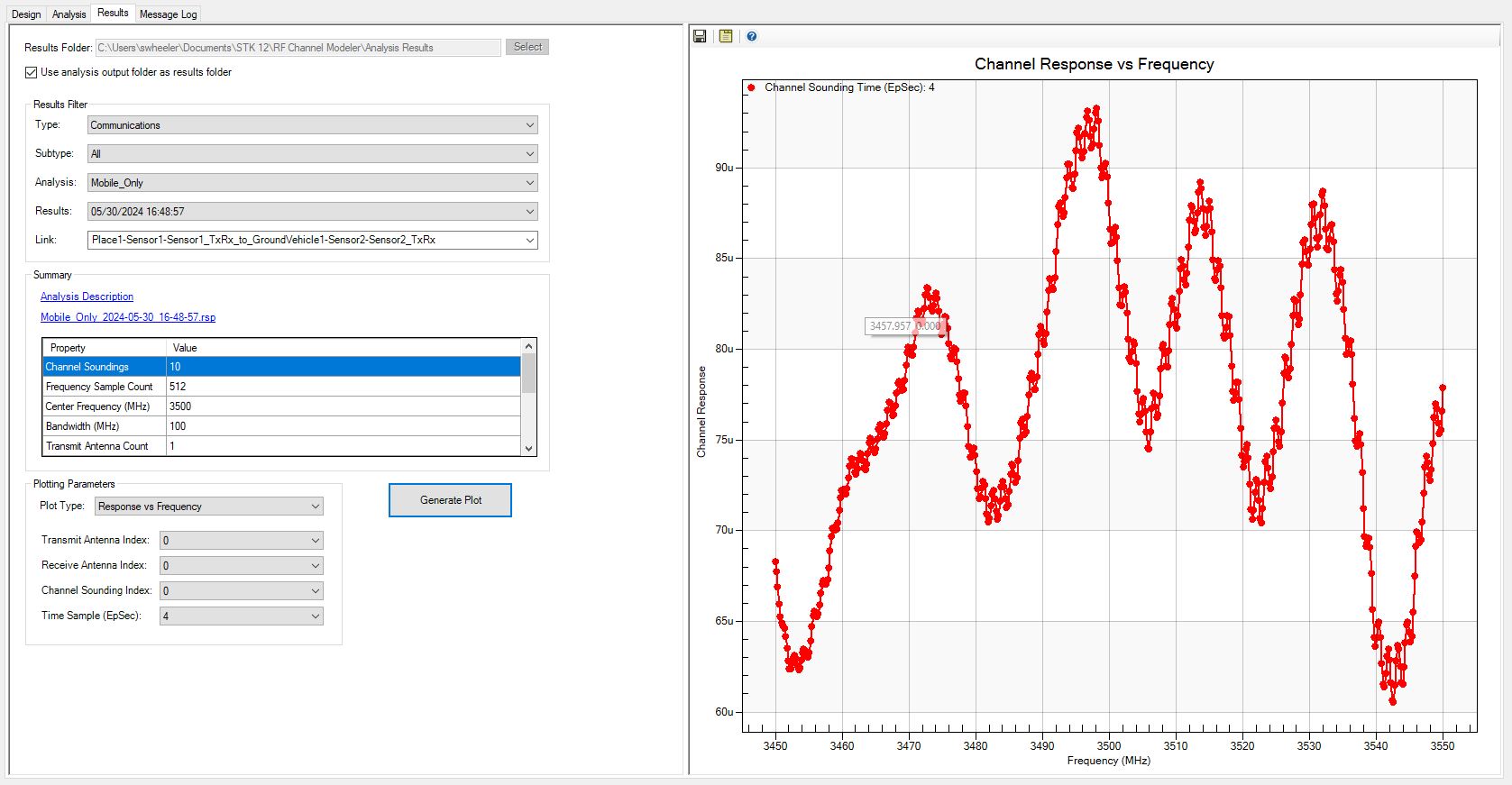Image resolution: width=1512 pixels, height=785 pixels.
Task: Click the save plot floppy disk icon
Action: (x=700, y=36)
